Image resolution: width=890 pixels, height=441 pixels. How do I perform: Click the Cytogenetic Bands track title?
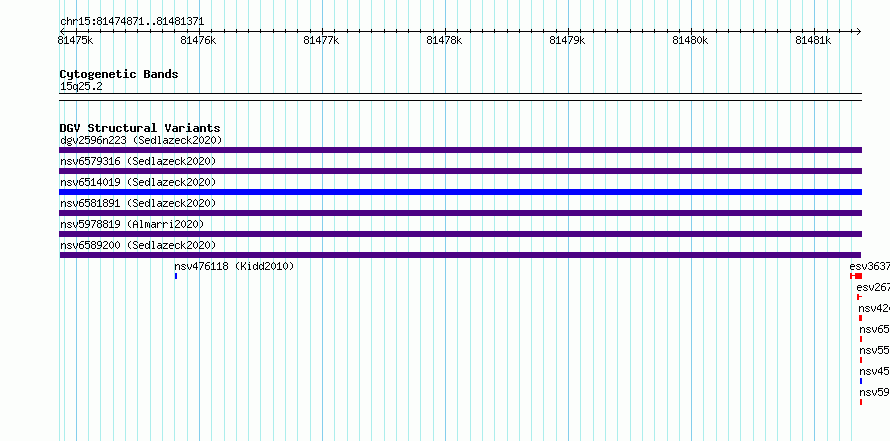click(x=119, y=74)
